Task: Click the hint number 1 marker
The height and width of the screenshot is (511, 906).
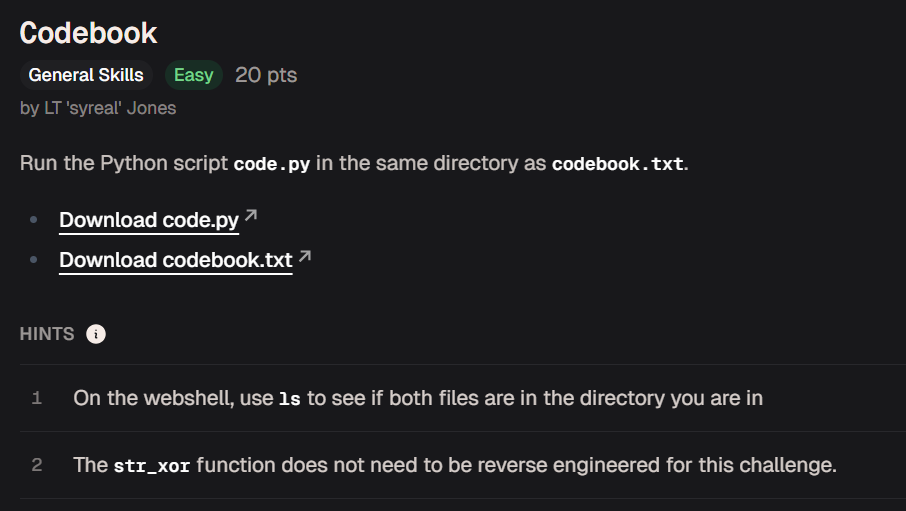Action: [x=36, y=398]
